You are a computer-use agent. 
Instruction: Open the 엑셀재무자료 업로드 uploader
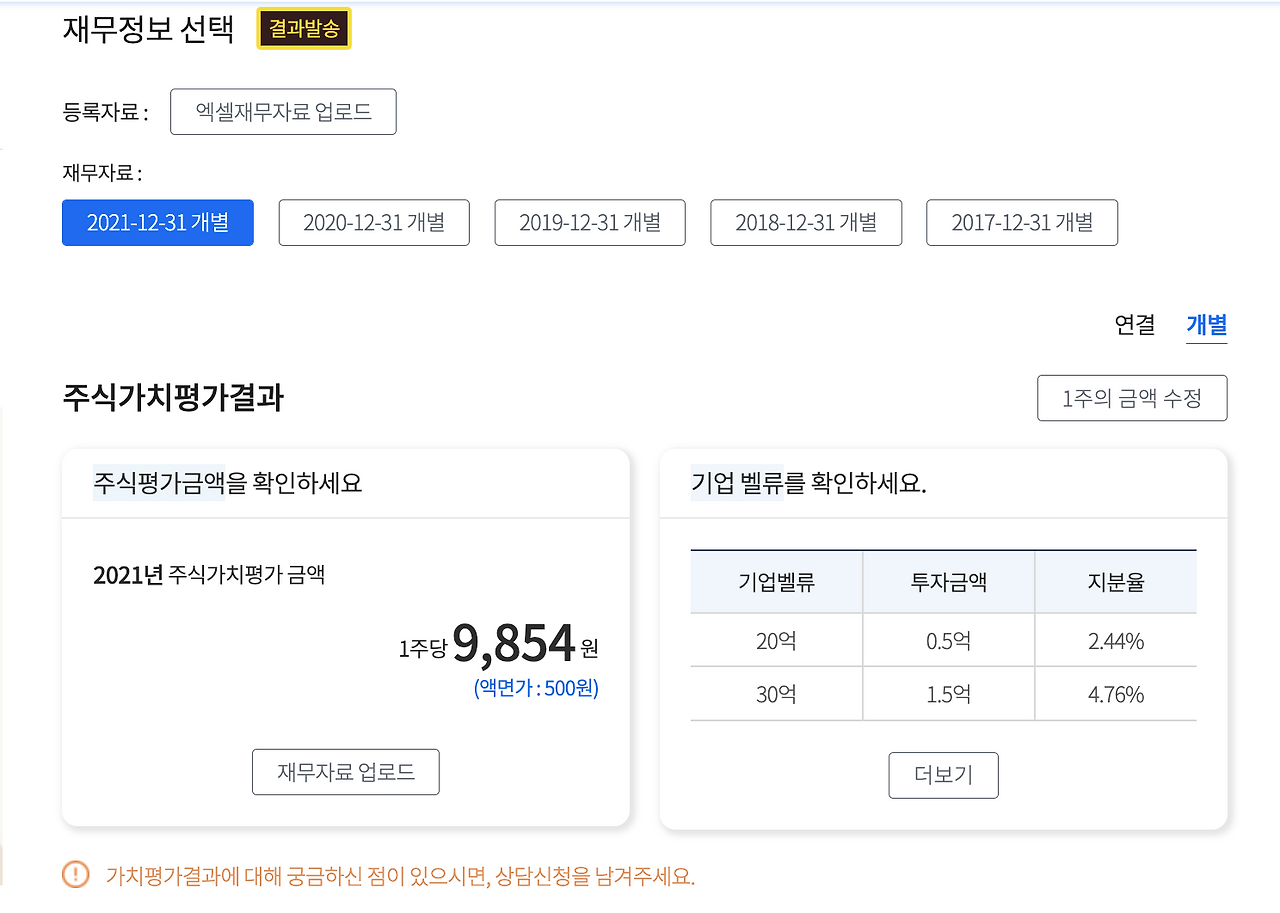(x=283, y=111)
